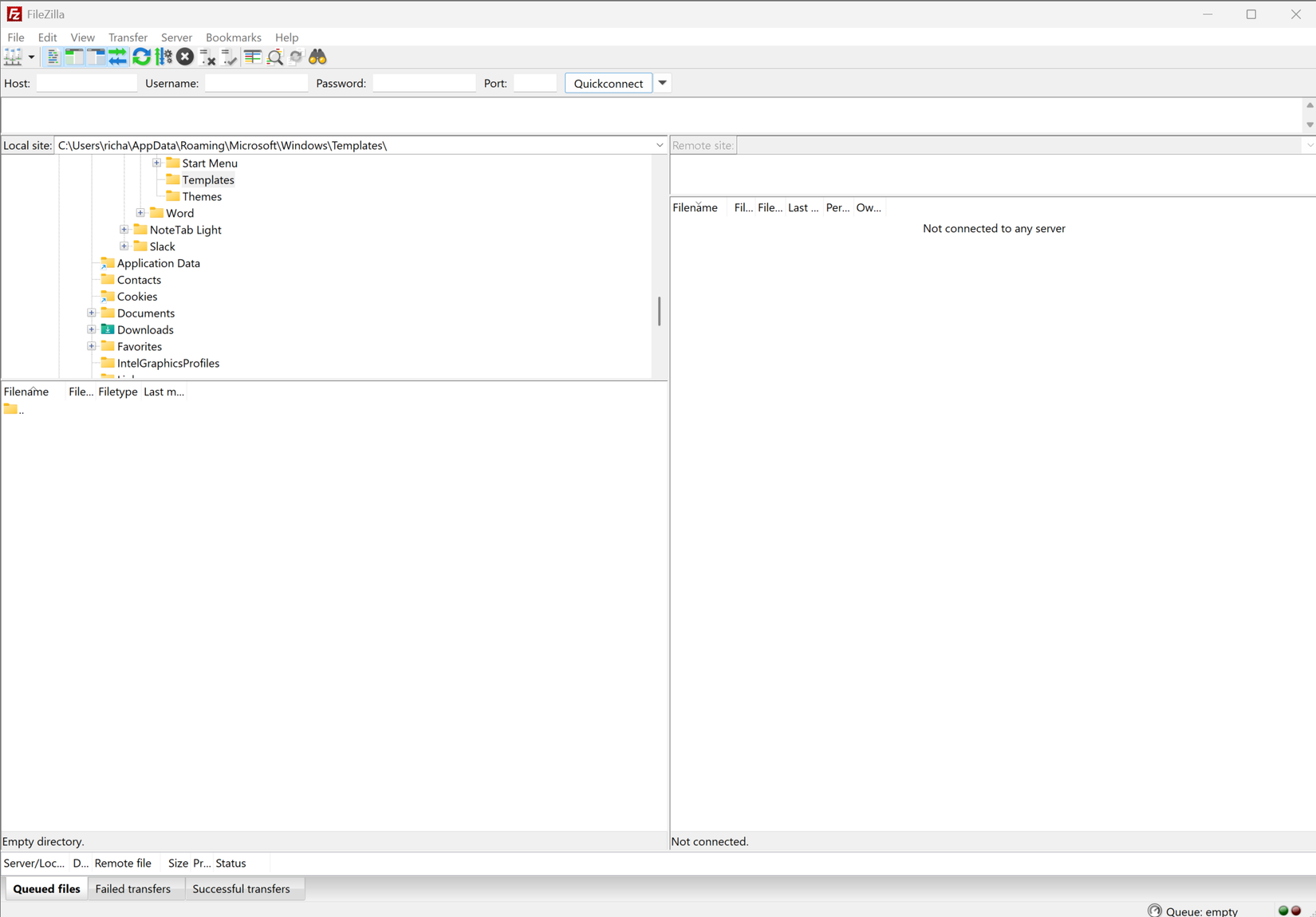The width and height of the screenshot is (1316, 917).
Task: Expand the Word folder in the tree
Action: click(x=141, y=213)
